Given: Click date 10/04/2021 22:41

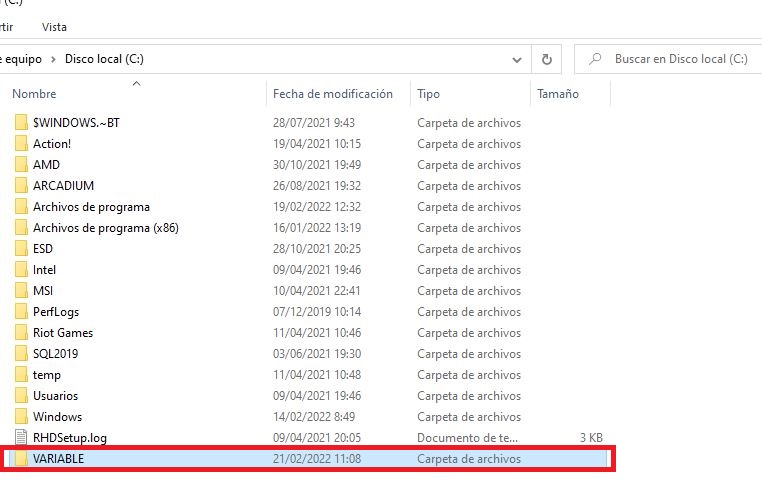Looking at the screenshot, I should (316, 290).
